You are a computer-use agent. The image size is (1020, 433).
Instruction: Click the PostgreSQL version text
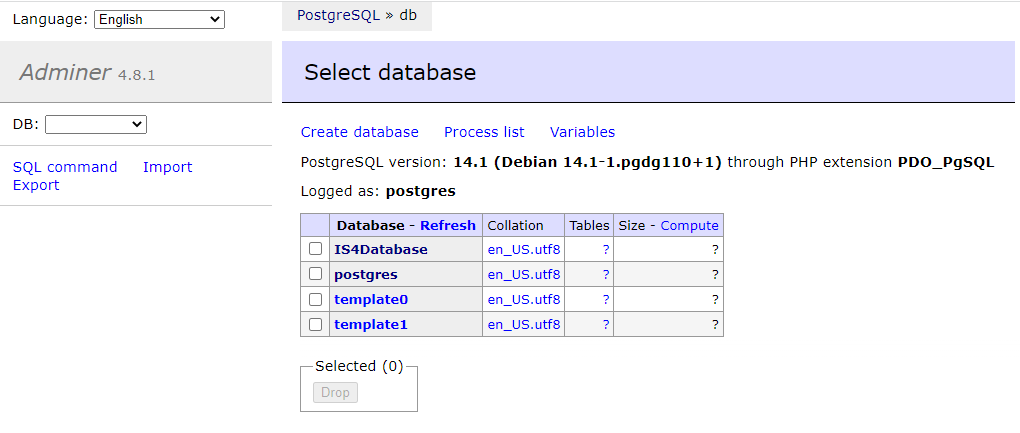click(x=647, y=162)
